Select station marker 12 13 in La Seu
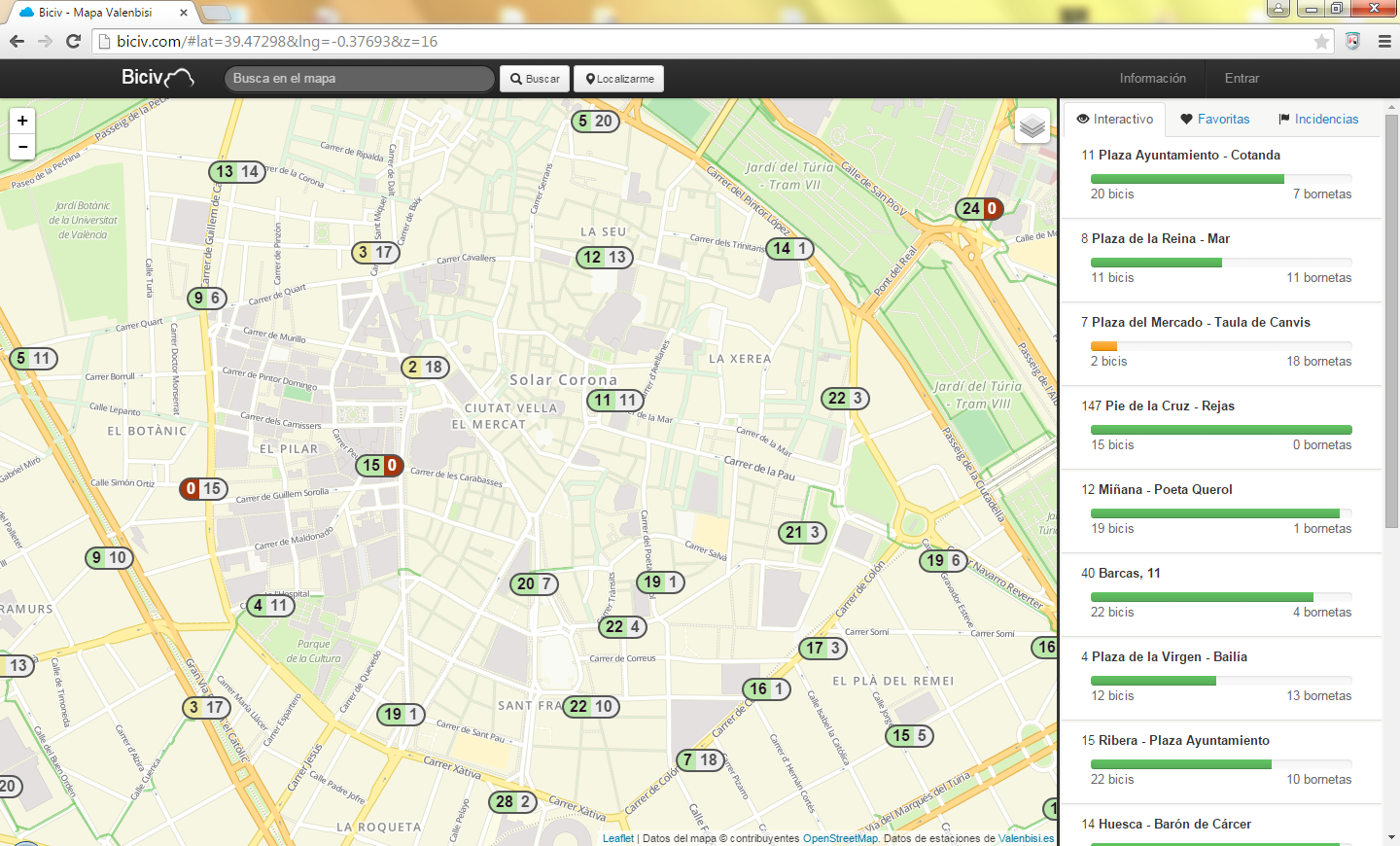 [x=605, y=258]
